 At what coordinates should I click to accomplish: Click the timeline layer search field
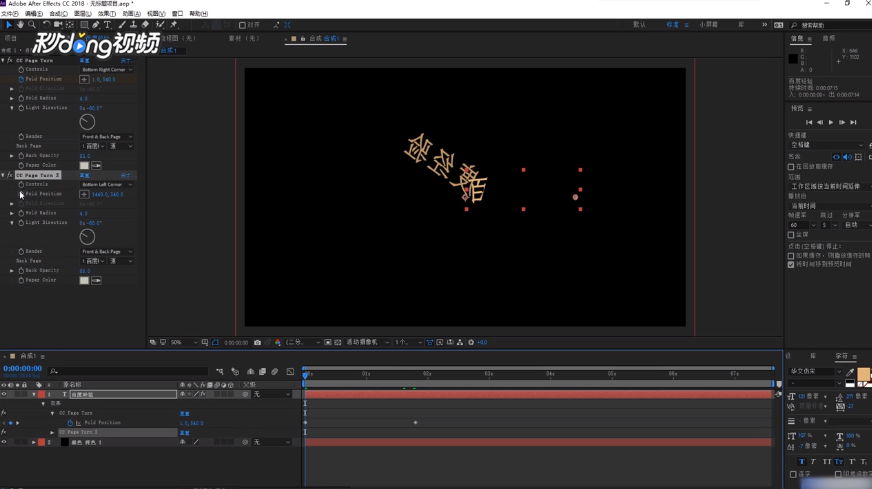[x=129, y=371]
